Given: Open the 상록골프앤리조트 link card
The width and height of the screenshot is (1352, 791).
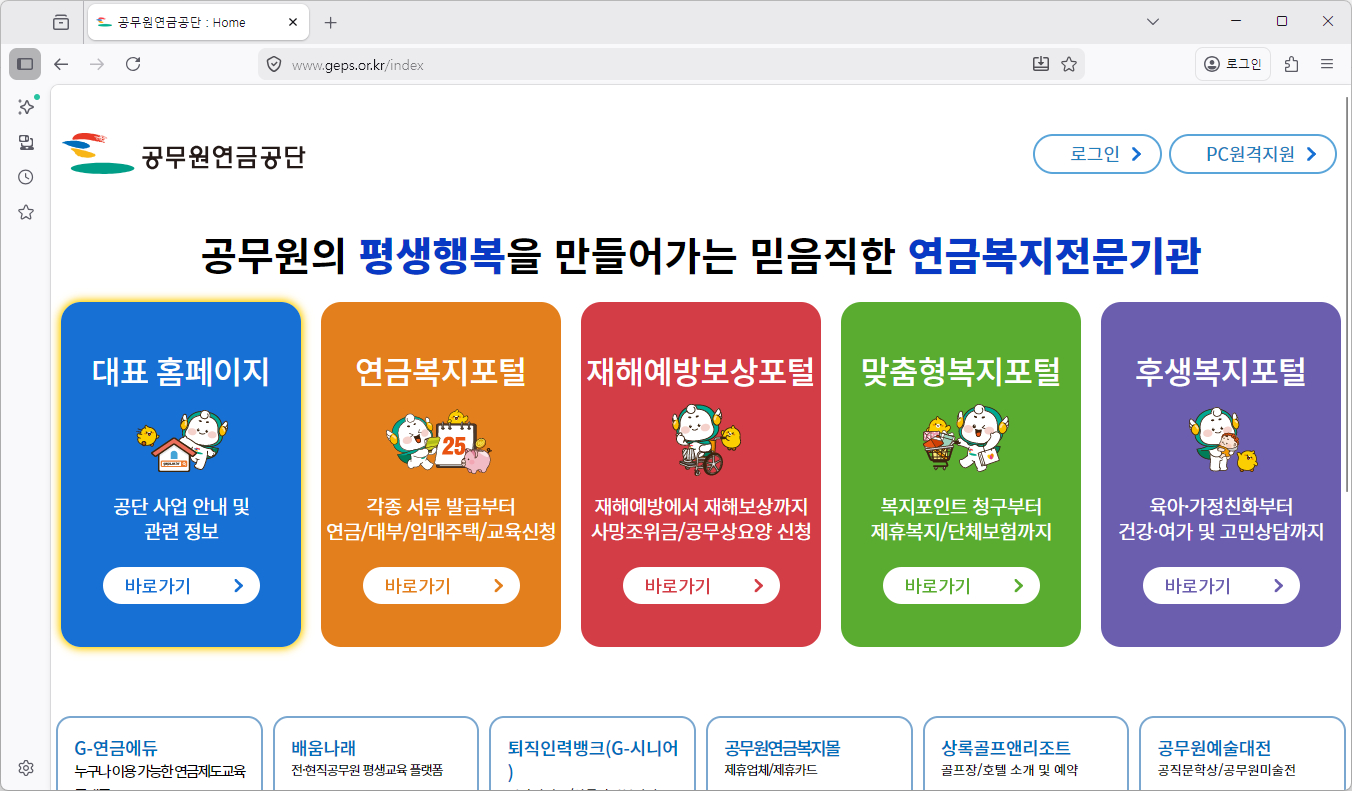Looking at the screenshot, I should [x=1027, y=754].
